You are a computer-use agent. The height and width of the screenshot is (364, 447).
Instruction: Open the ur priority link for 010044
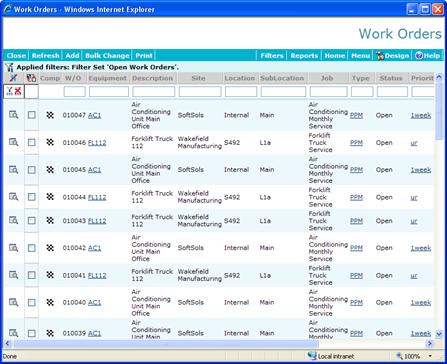tap(414, 197)
